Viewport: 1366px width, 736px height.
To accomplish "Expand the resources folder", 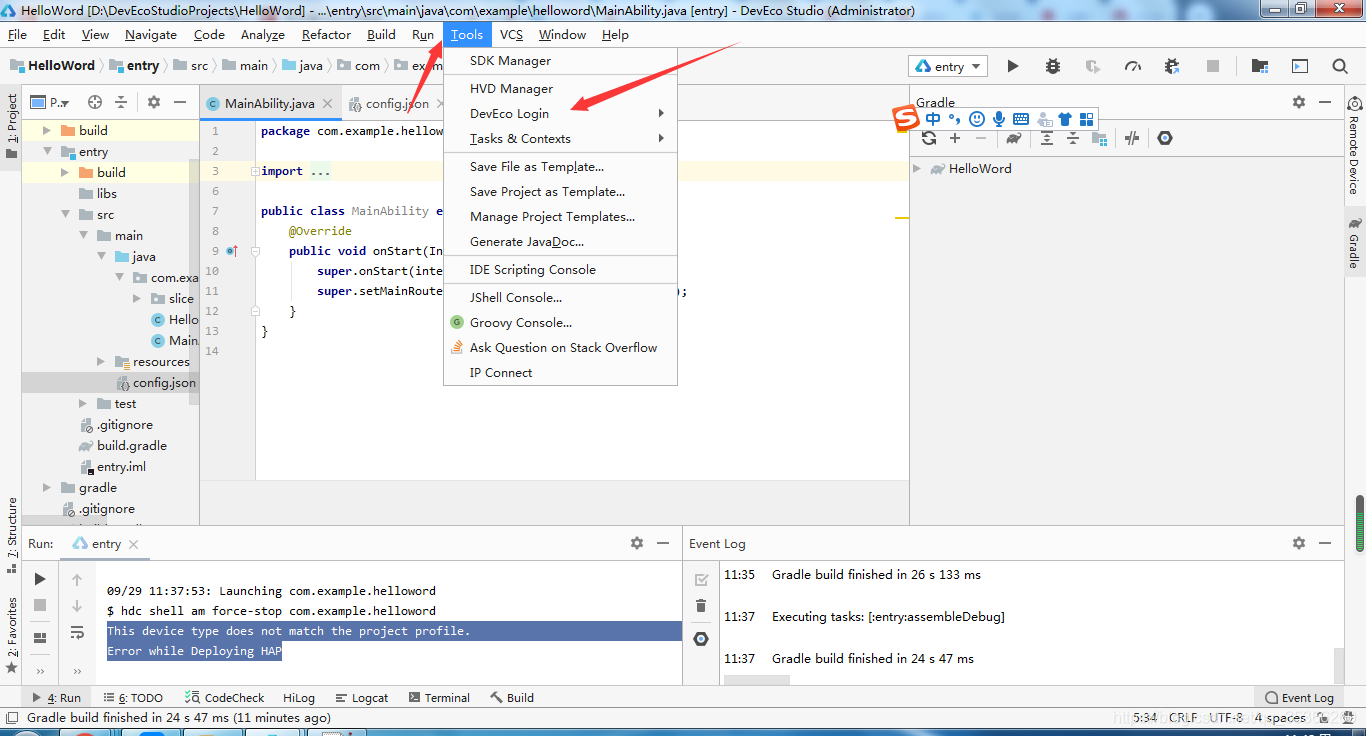I will coord(101,362).
